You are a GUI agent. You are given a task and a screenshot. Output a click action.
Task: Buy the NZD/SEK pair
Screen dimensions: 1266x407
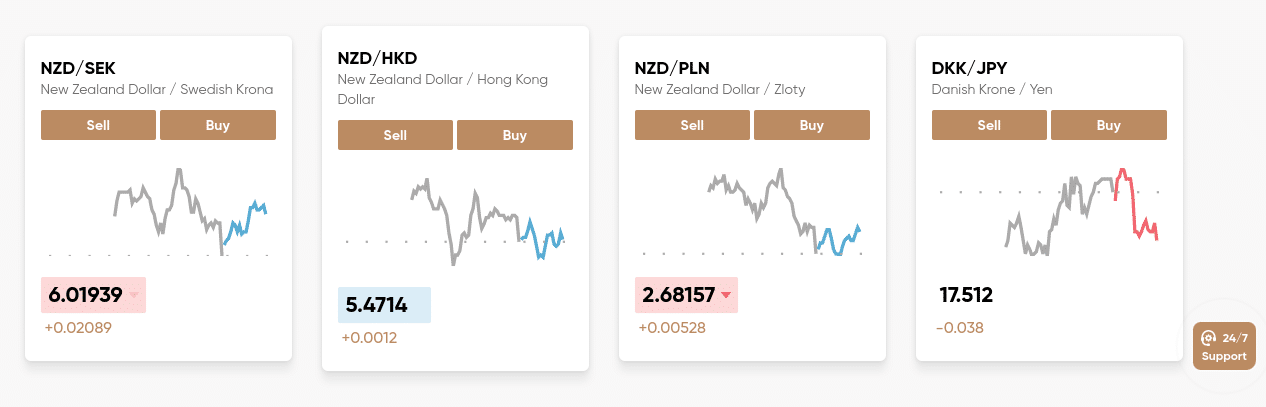pos(218,125)
